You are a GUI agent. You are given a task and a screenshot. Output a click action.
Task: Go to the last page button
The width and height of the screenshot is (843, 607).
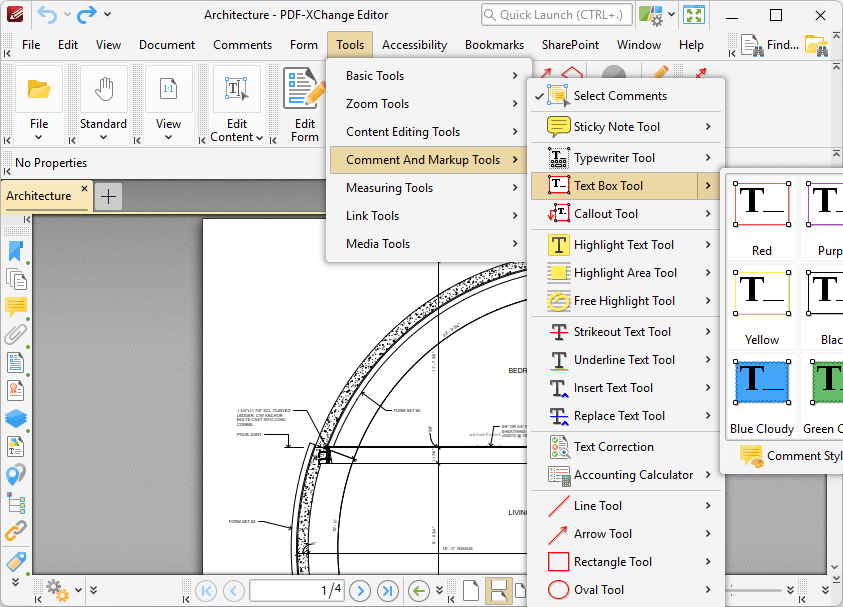coord(388,591)
